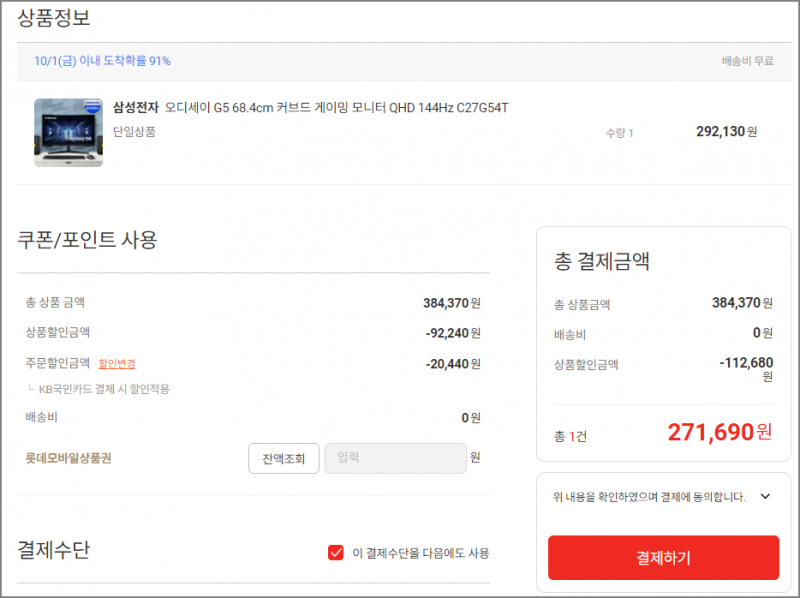Click the red 결제하기 pay button
Image resolution: width=800 pixels, height=598 pixels.
pos(663,557)
